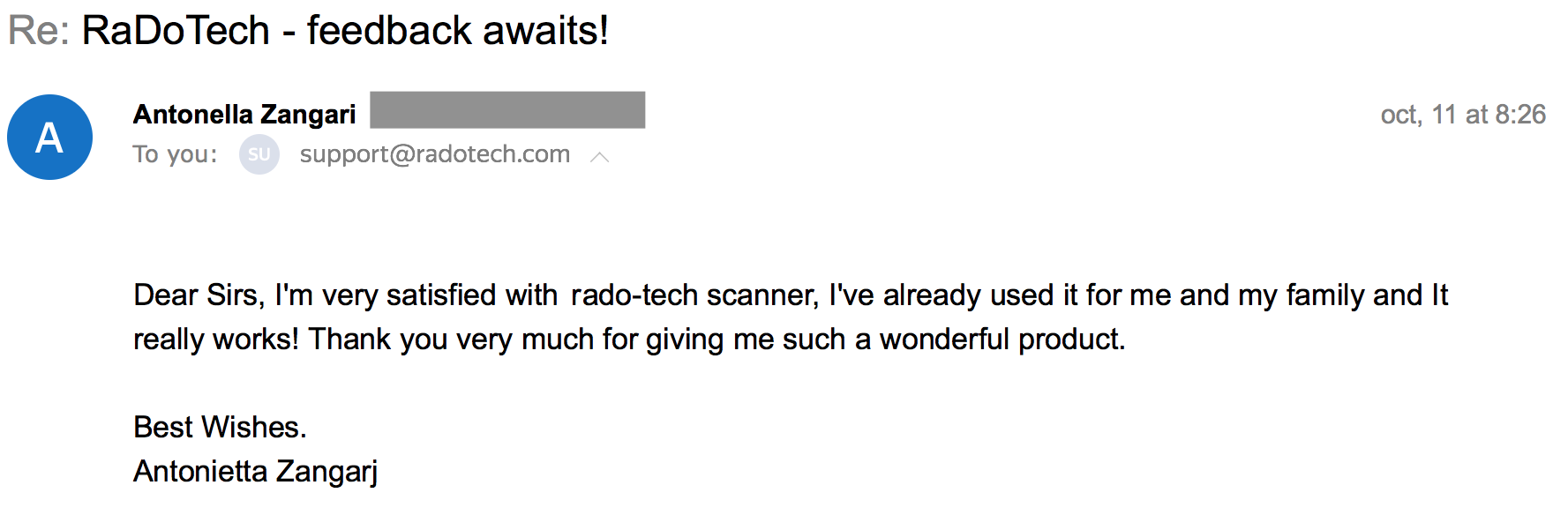Click the redacted gray sender email block
Viewport: 1568px width, 515px height.
507,110
